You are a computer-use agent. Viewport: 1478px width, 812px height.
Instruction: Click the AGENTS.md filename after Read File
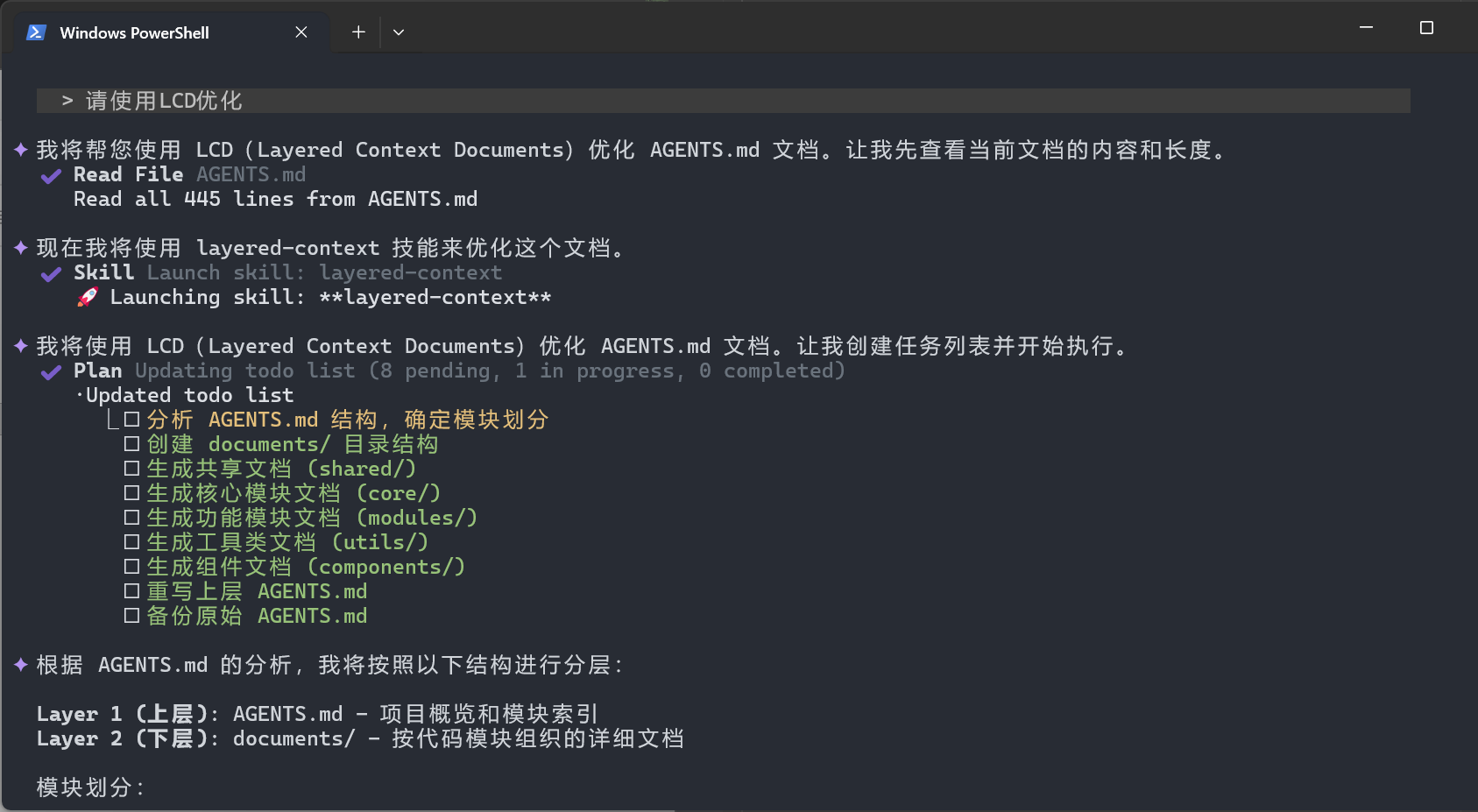coord(251,174)
